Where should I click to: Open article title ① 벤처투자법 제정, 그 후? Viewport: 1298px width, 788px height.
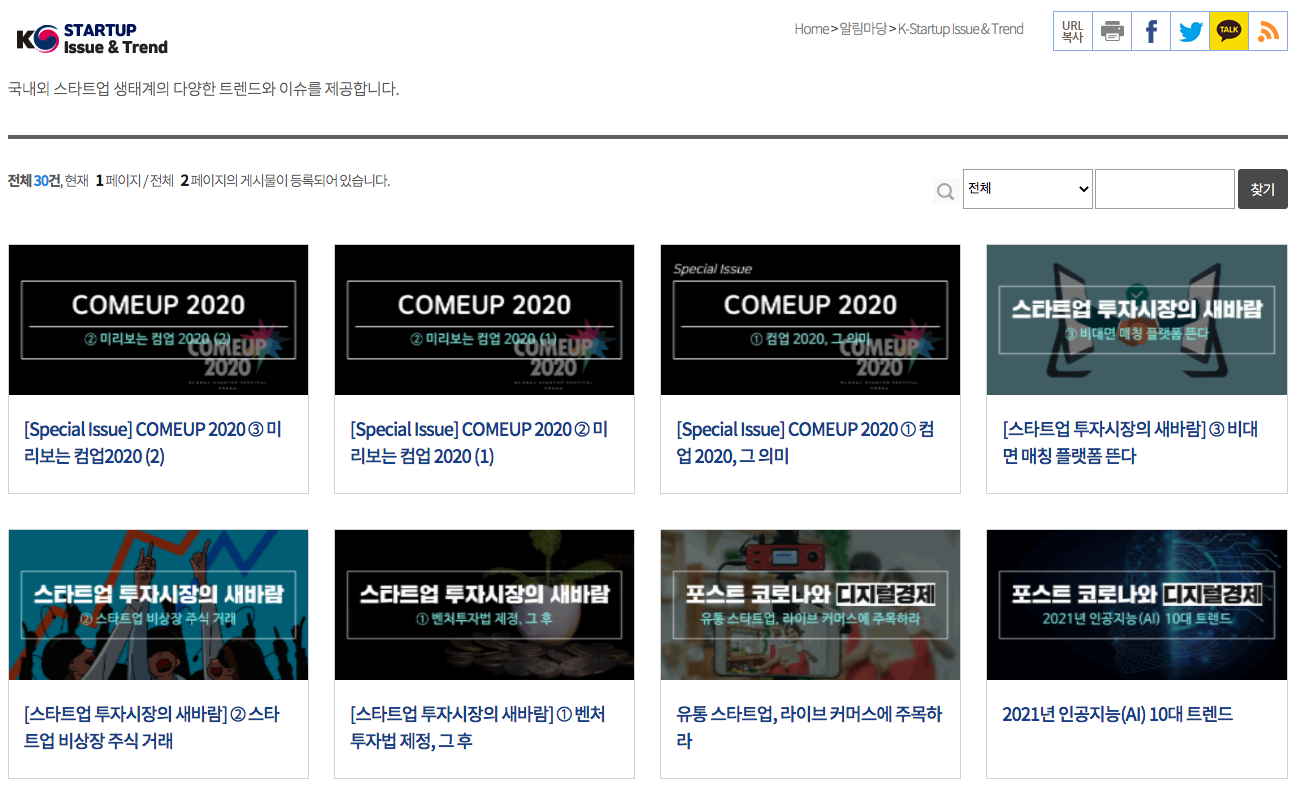click(x=478, y=728)
